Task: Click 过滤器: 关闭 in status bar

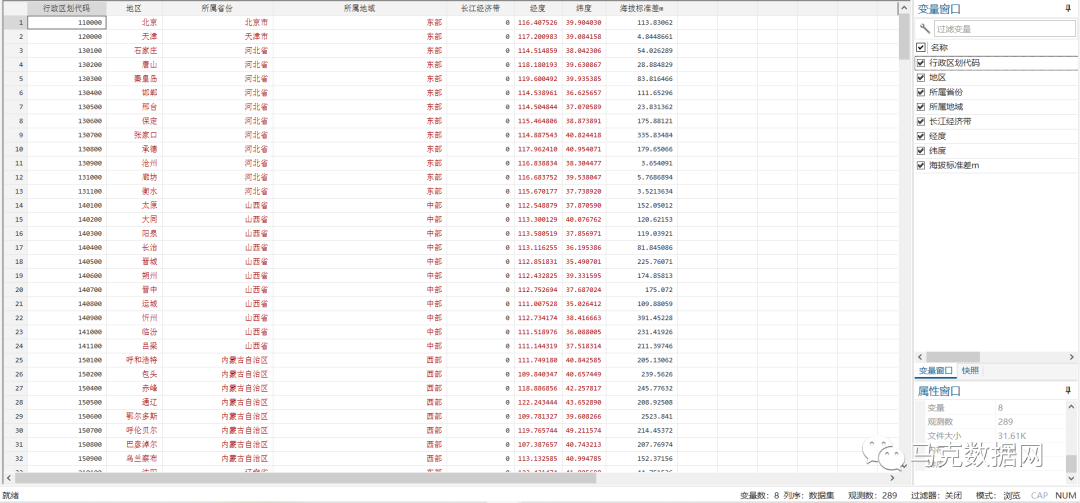Action: tap(936, 495)
